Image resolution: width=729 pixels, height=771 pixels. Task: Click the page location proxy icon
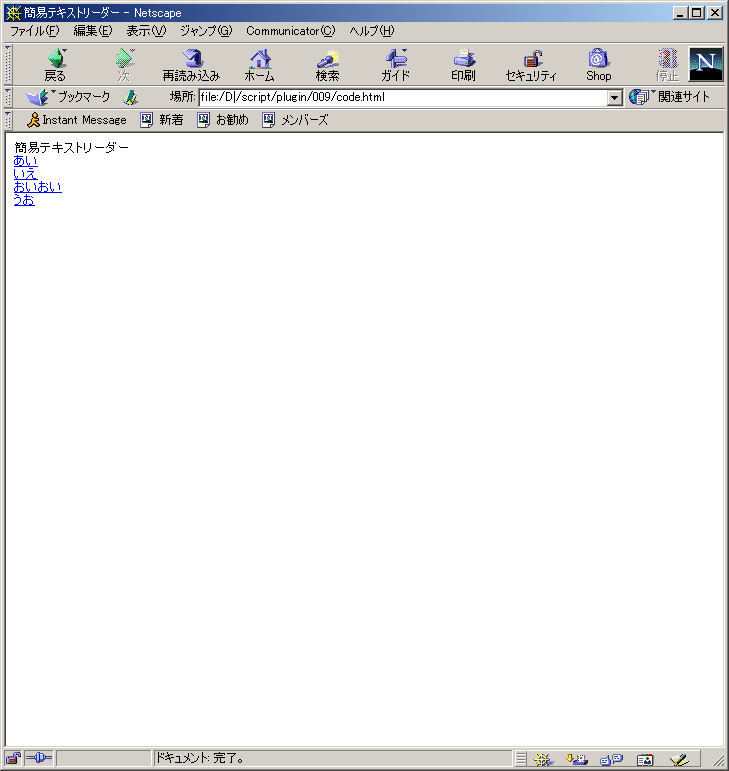[x=130, y=97]
